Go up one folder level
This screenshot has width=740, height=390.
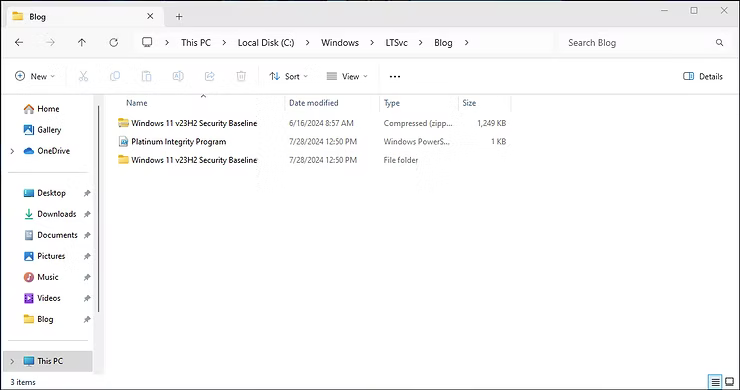[82, 42]
